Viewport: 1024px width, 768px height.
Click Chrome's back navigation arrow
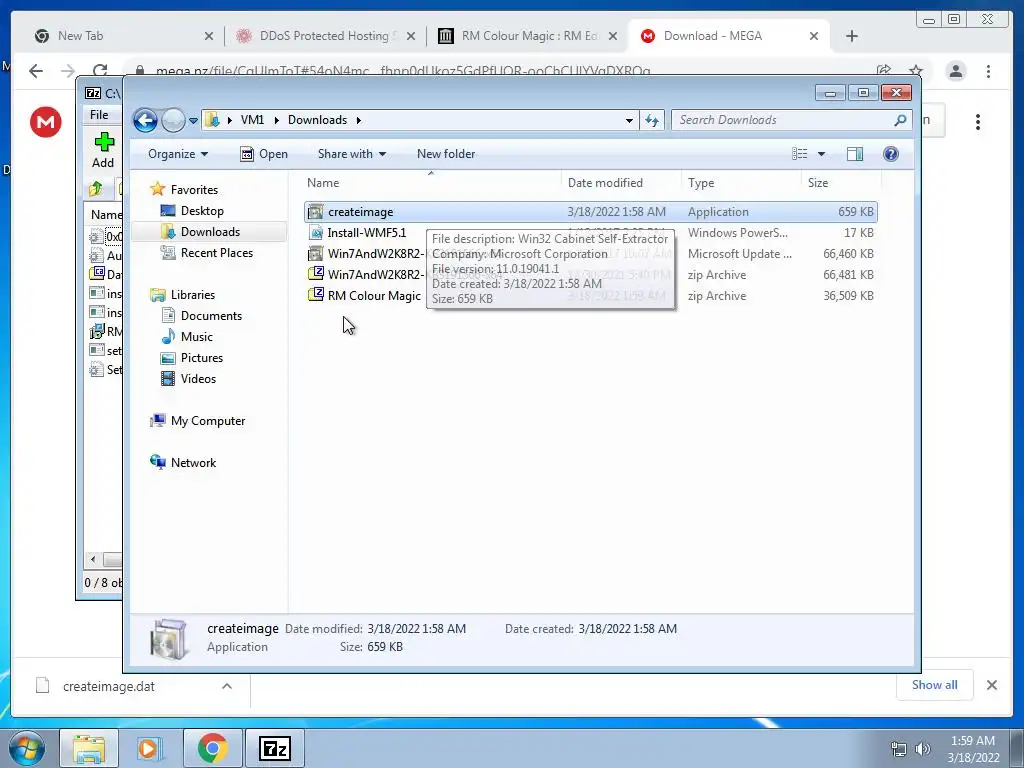(x=36, y=71)
